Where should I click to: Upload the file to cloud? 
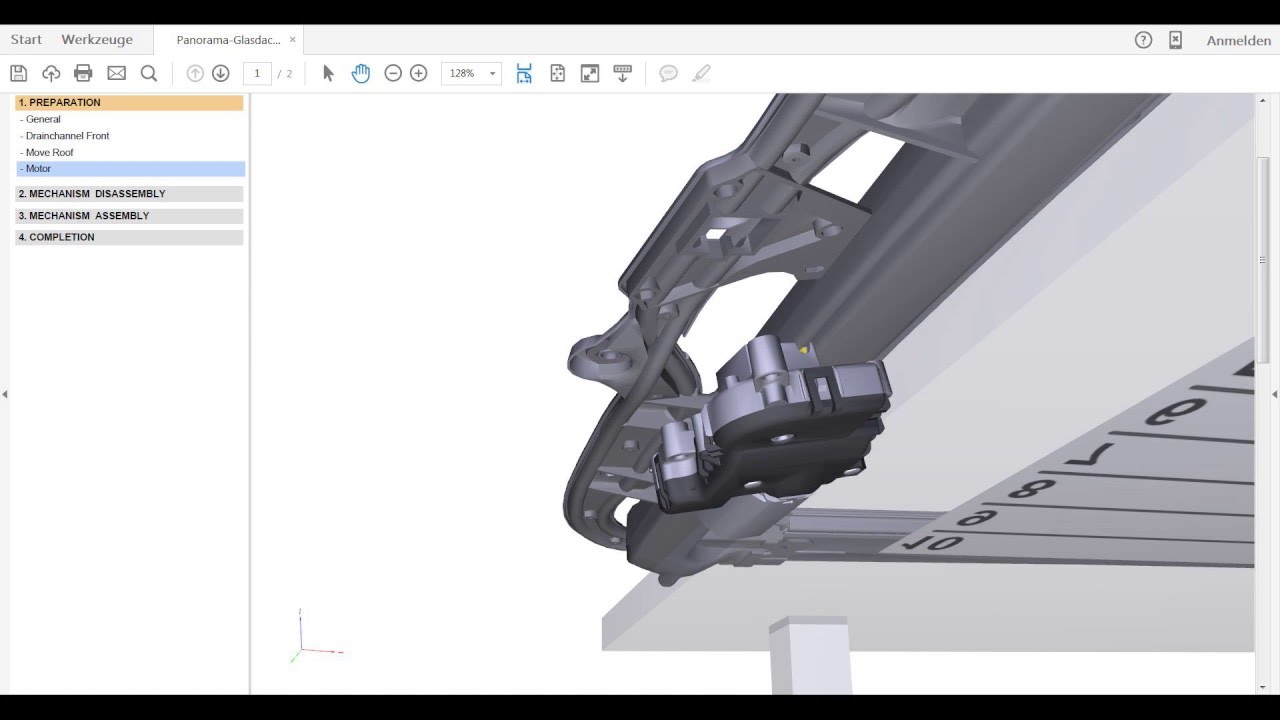pos(51,73)
